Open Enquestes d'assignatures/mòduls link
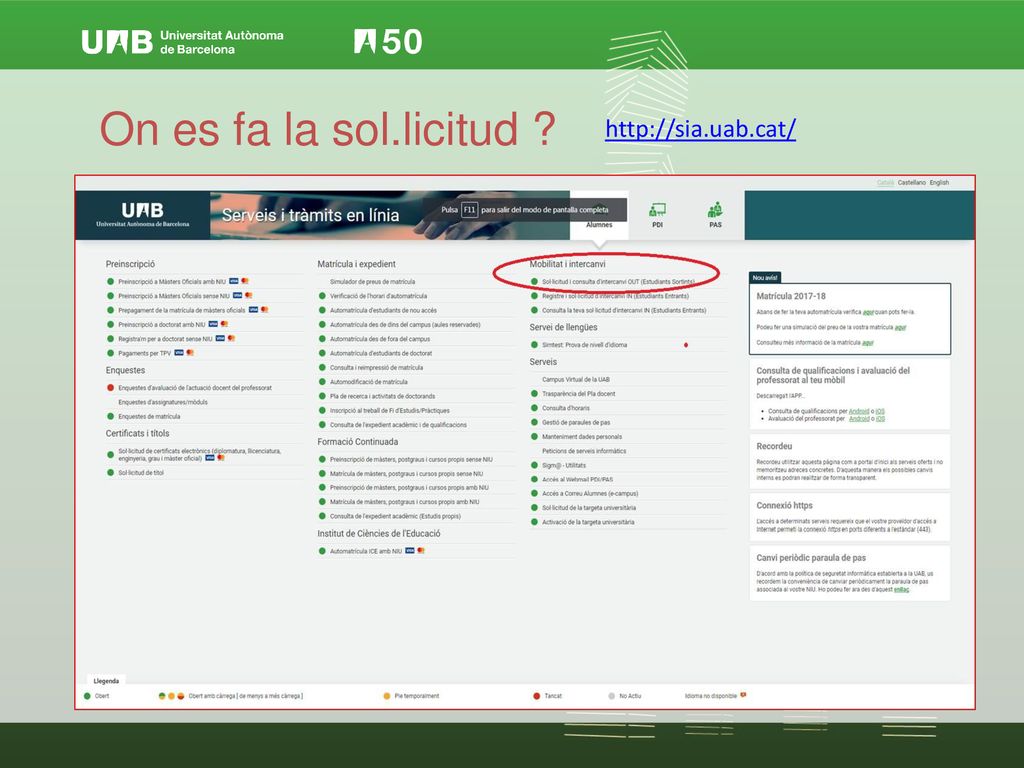 (163, 402)
